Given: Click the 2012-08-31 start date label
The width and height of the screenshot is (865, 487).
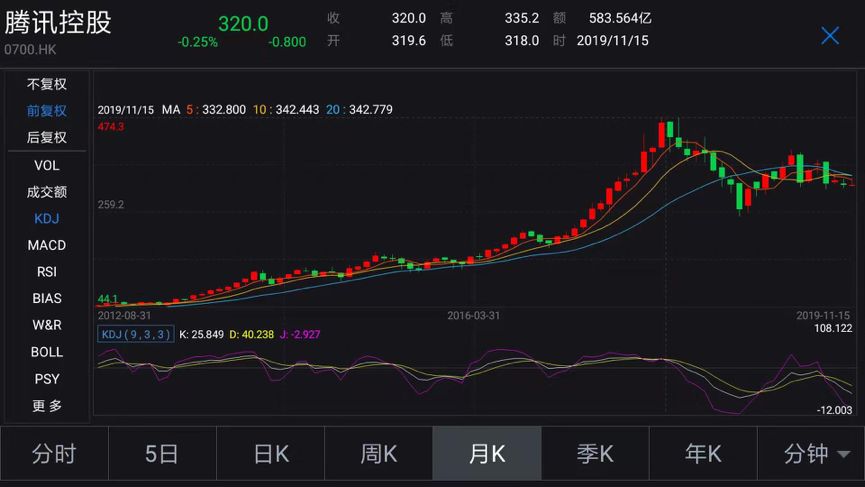Looking at the screenshot, I should 124,315.
